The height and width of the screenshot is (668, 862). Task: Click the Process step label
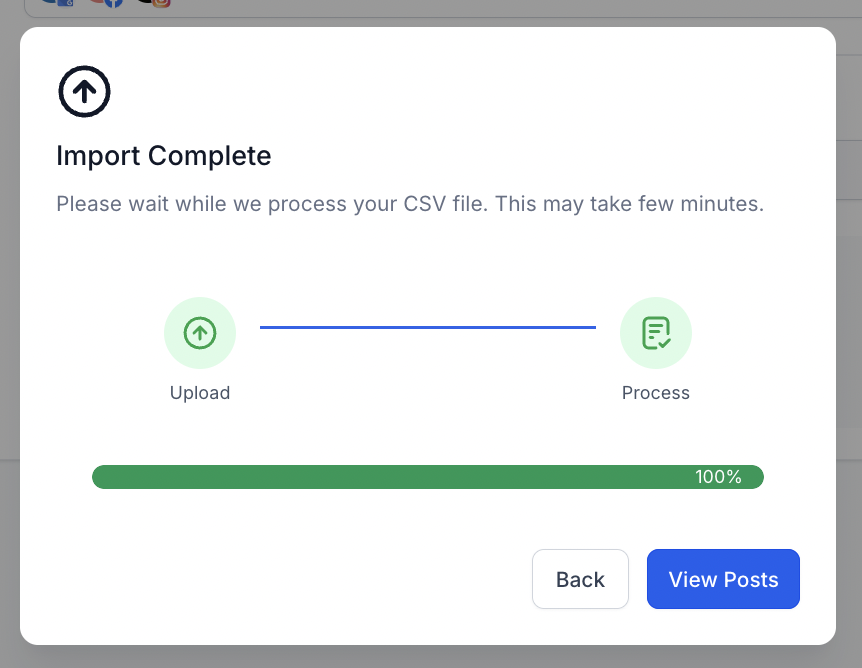click(656, 393)
